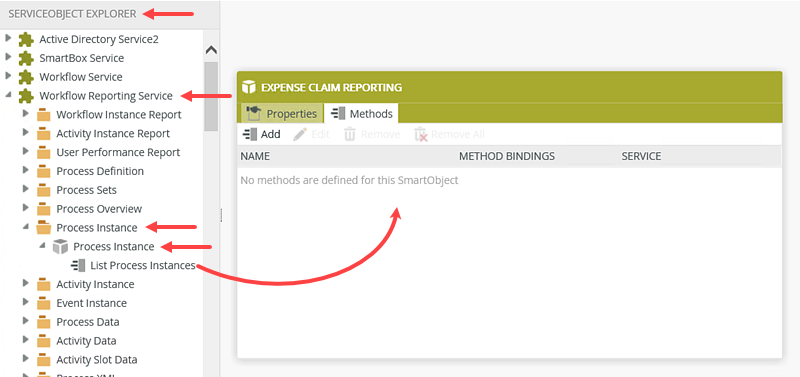Viewport: 800px width, 377px height.
Task: Expand the Workflow Instance Report folder
Action: (26, 114)
